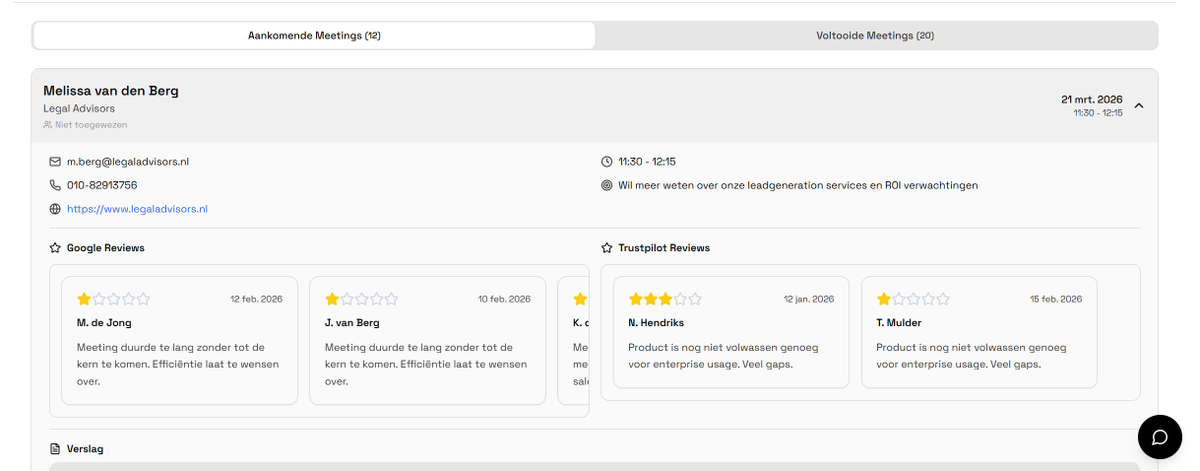Click the clock icon beside 11:30 - 12:15
Image resolution: width=1200 pixels, height=471 pixels.
tap(606, 161)
